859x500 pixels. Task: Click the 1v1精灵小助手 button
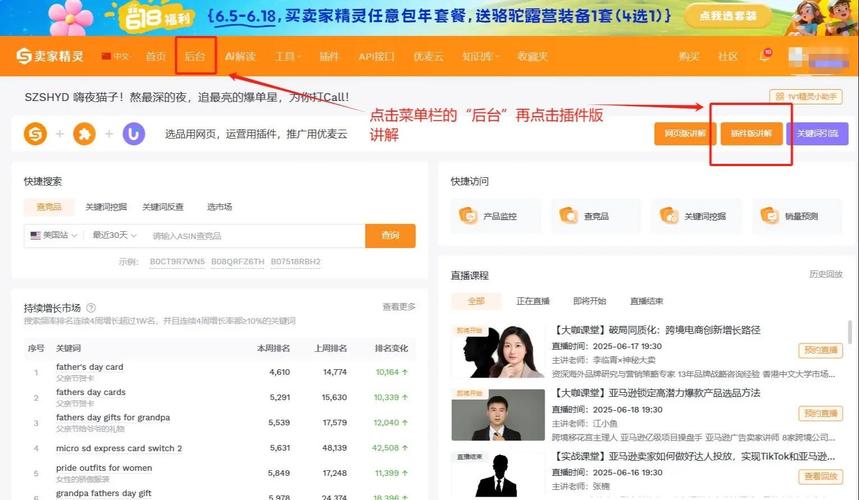[805, 96]
